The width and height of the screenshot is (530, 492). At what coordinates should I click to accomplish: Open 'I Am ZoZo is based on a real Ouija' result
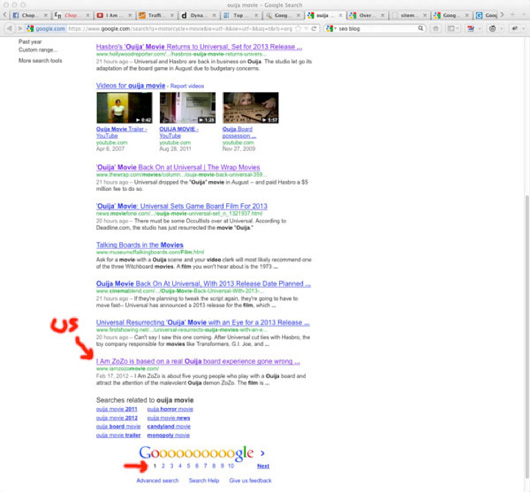point(198,361)
